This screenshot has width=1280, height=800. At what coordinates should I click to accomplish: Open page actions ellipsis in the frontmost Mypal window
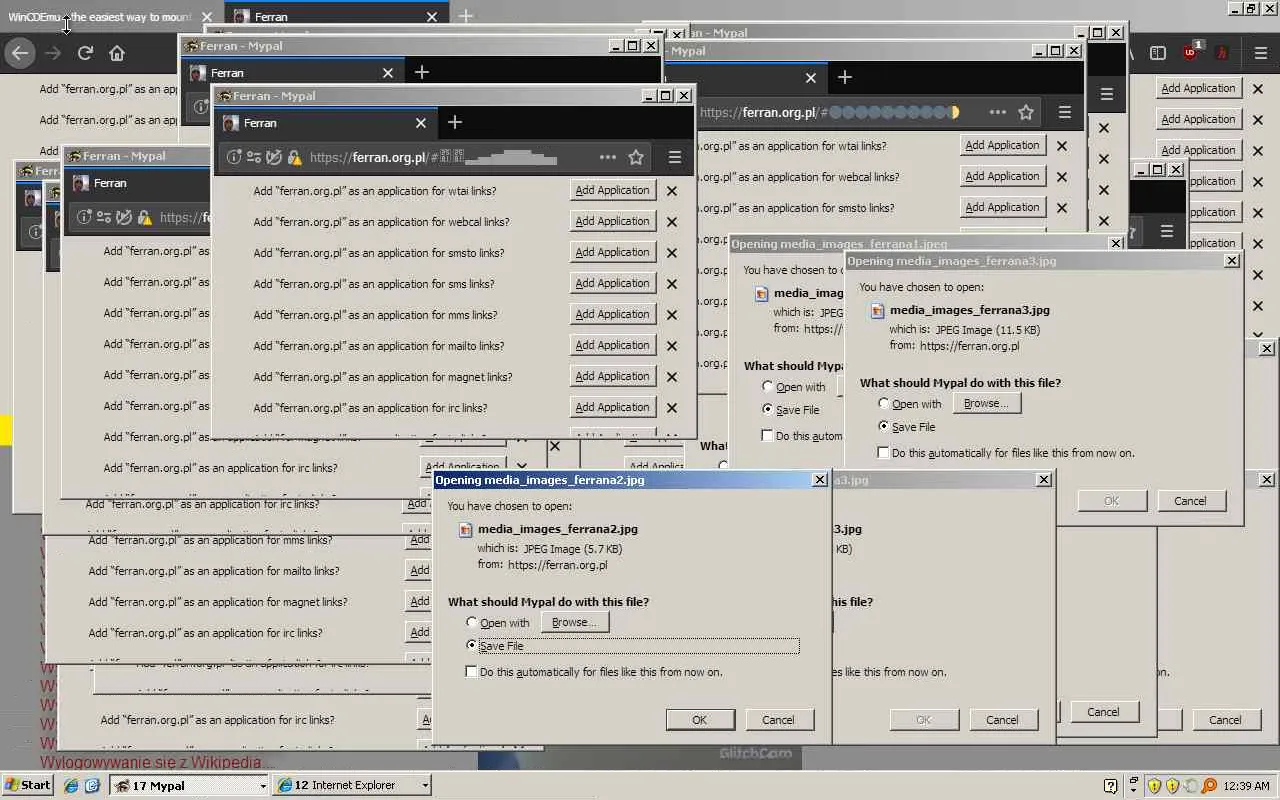pyautogui.click(x=608, y=157)
